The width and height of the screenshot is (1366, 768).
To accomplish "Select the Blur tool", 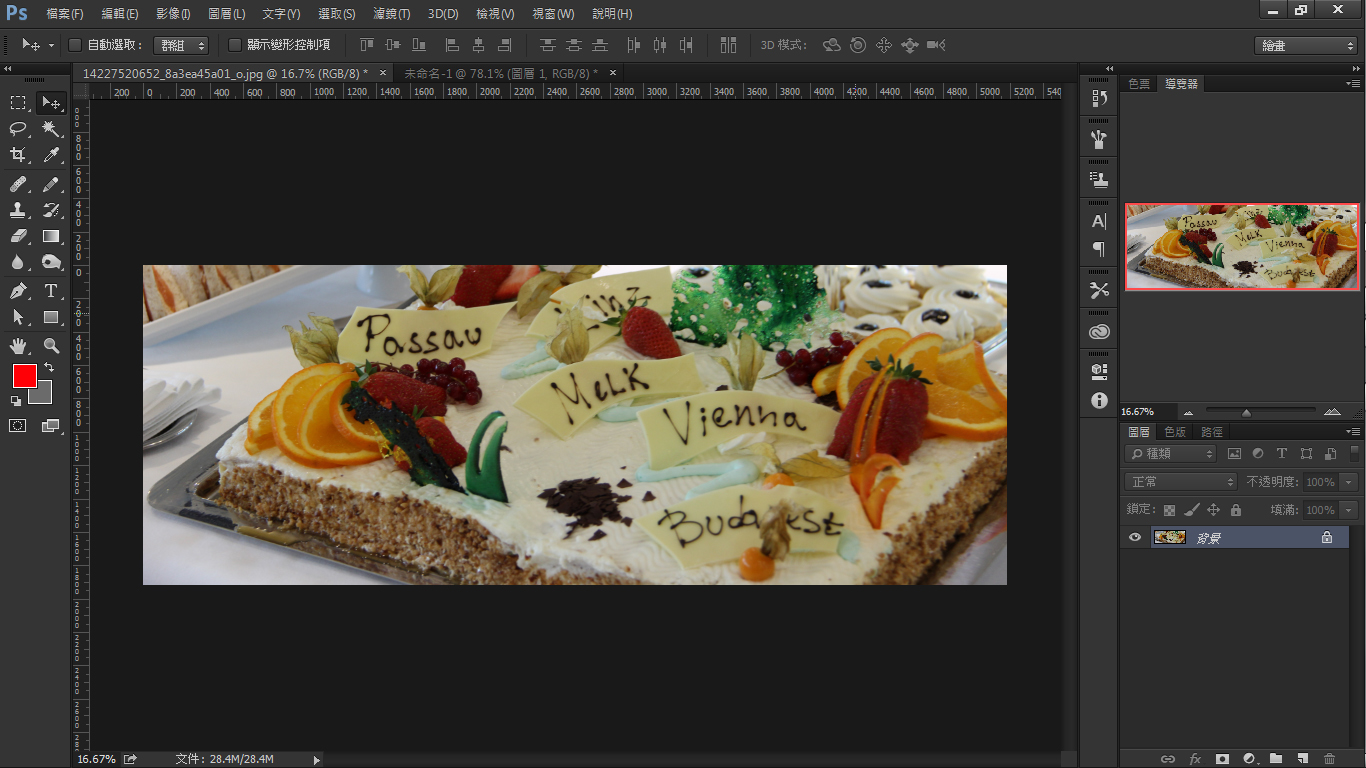I will point(18,262).
